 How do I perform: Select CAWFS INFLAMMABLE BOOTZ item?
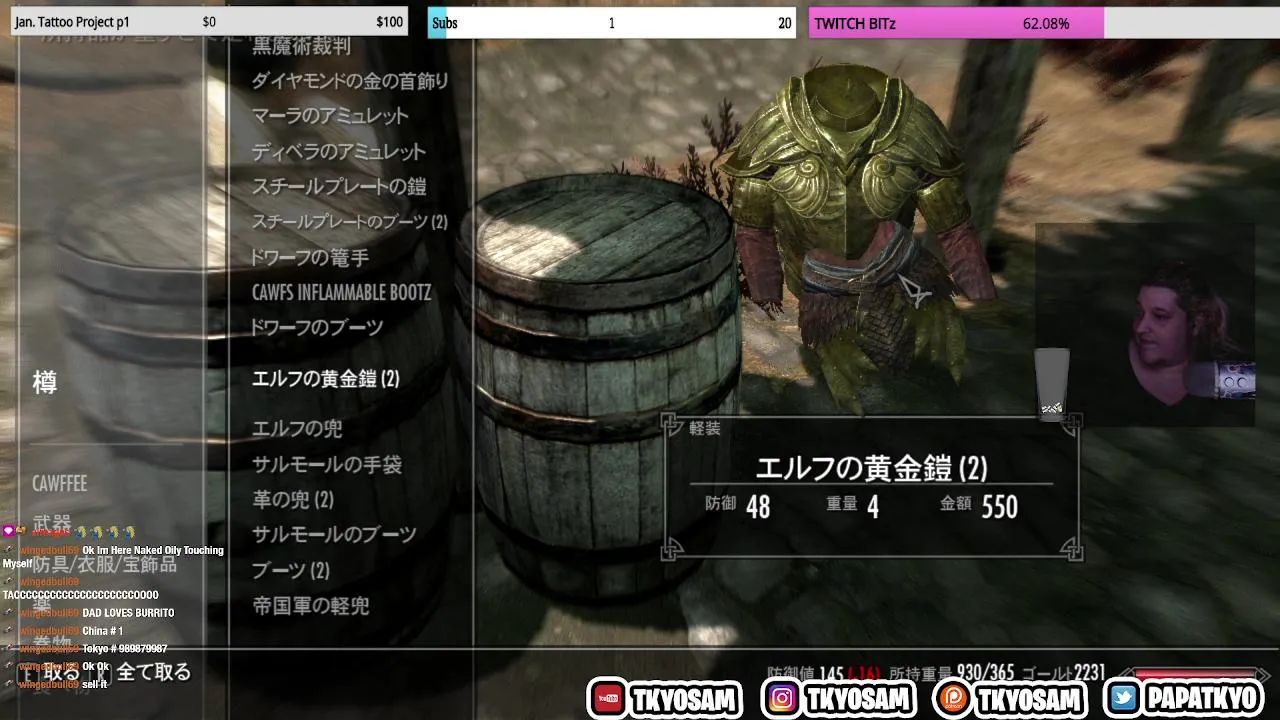tap(341, 293)
